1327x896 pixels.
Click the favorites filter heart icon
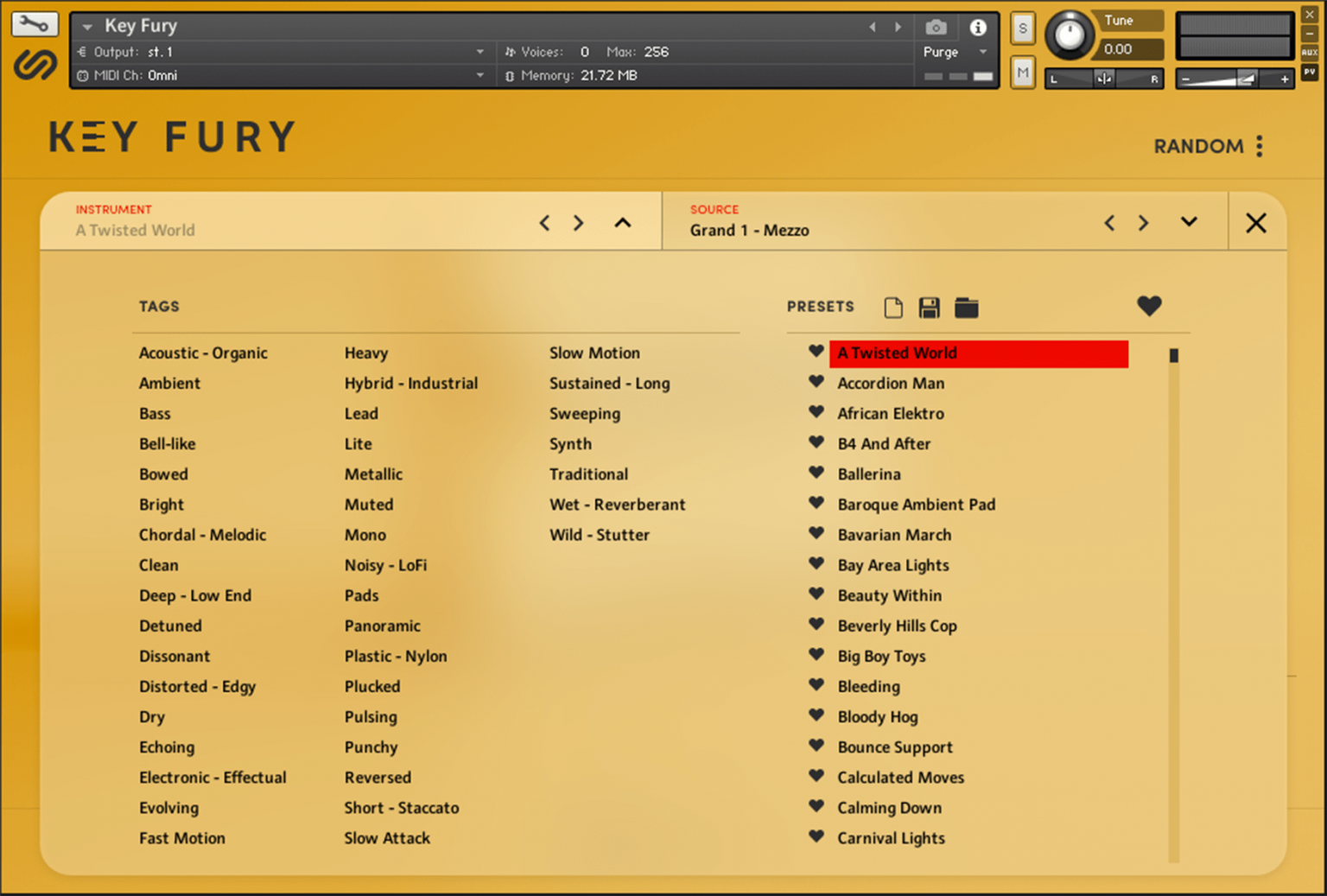pyautogui.click(x=1148, y=306)
